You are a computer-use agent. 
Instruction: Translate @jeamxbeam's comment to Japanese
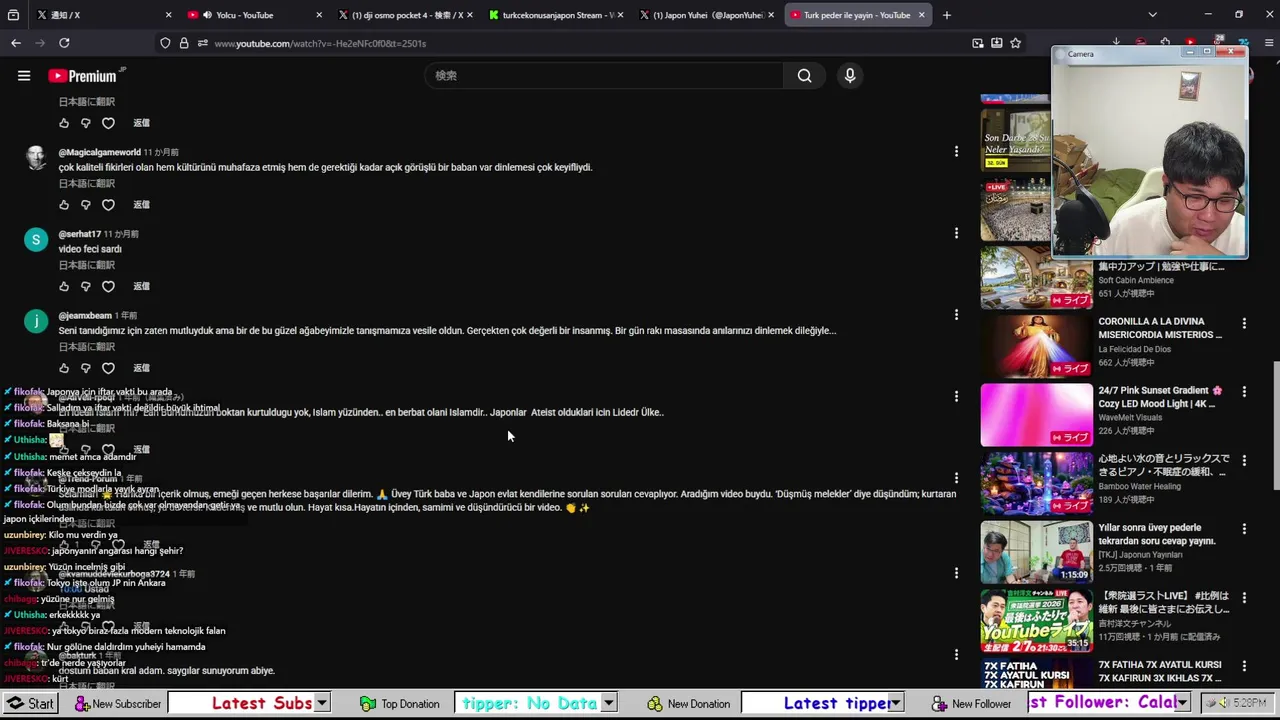click(x=87, y=347)
